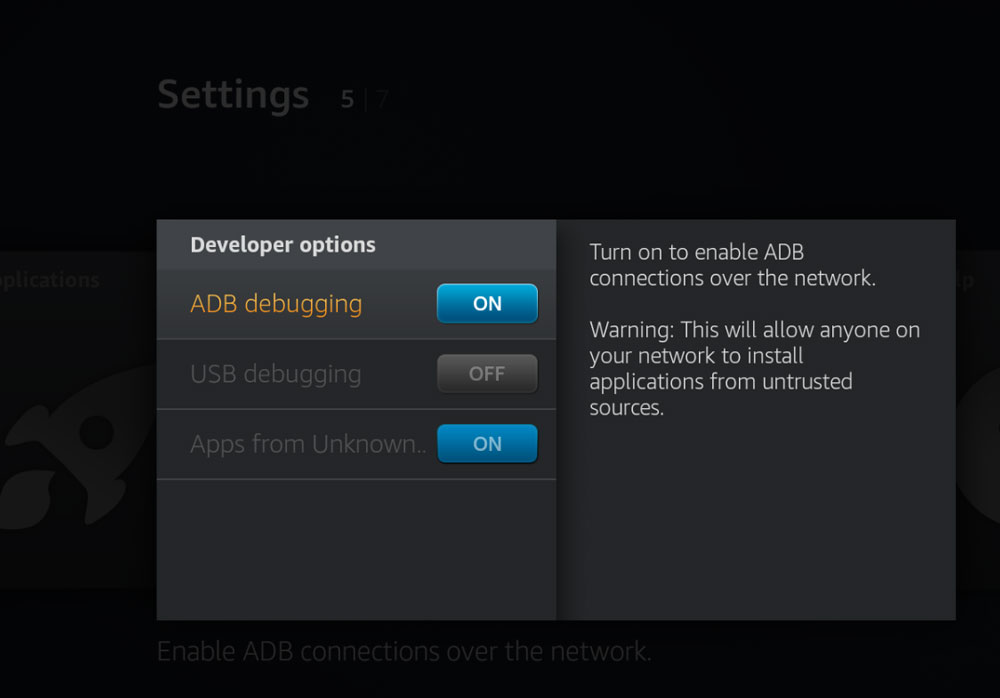Toggle the USB debugging OFF switch
1000x698 pixels.
(487, 374)
